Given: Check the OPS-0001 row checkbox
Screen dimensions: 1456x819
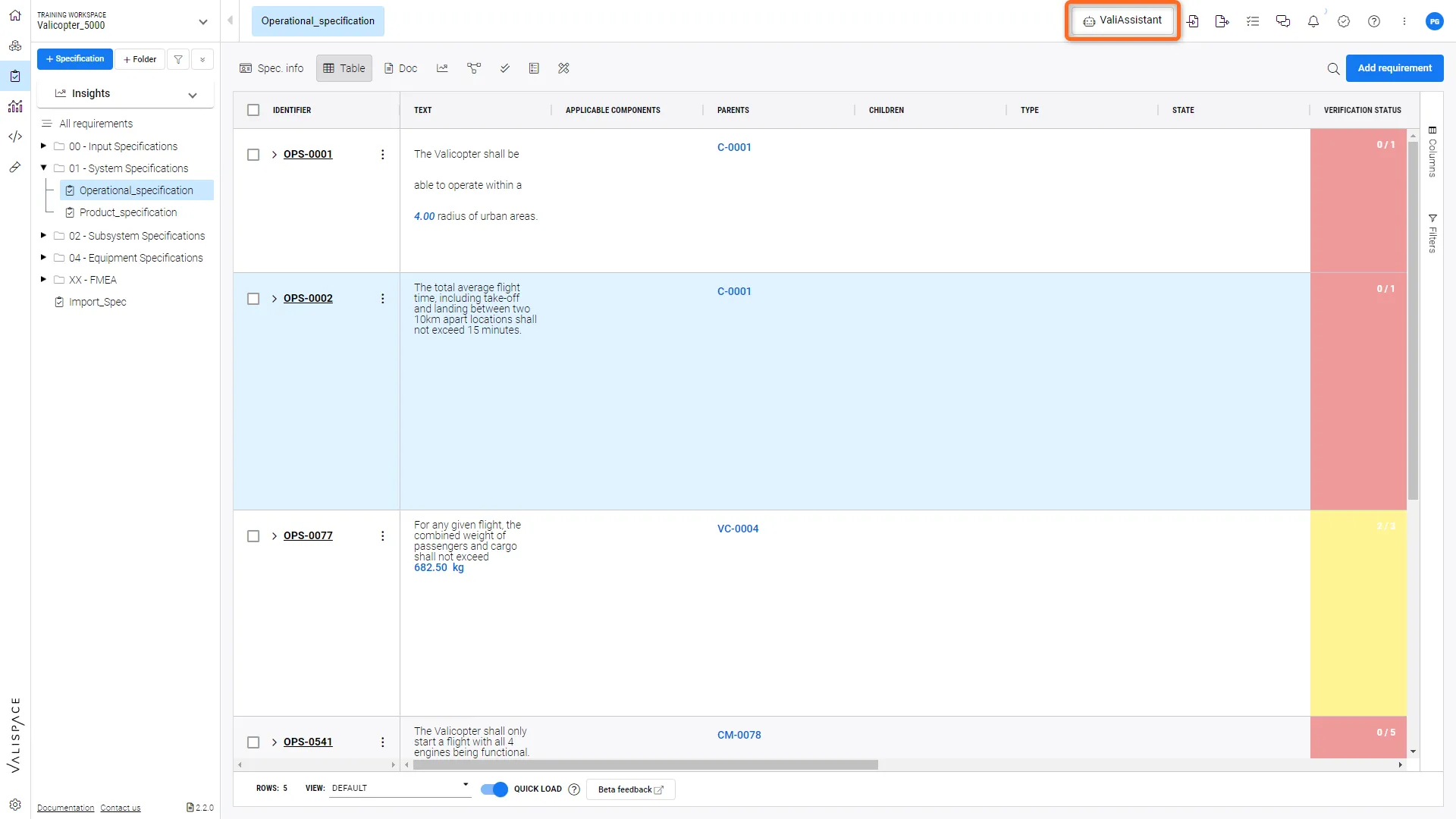Looking at the screenshot, I should tap(253, 155).
